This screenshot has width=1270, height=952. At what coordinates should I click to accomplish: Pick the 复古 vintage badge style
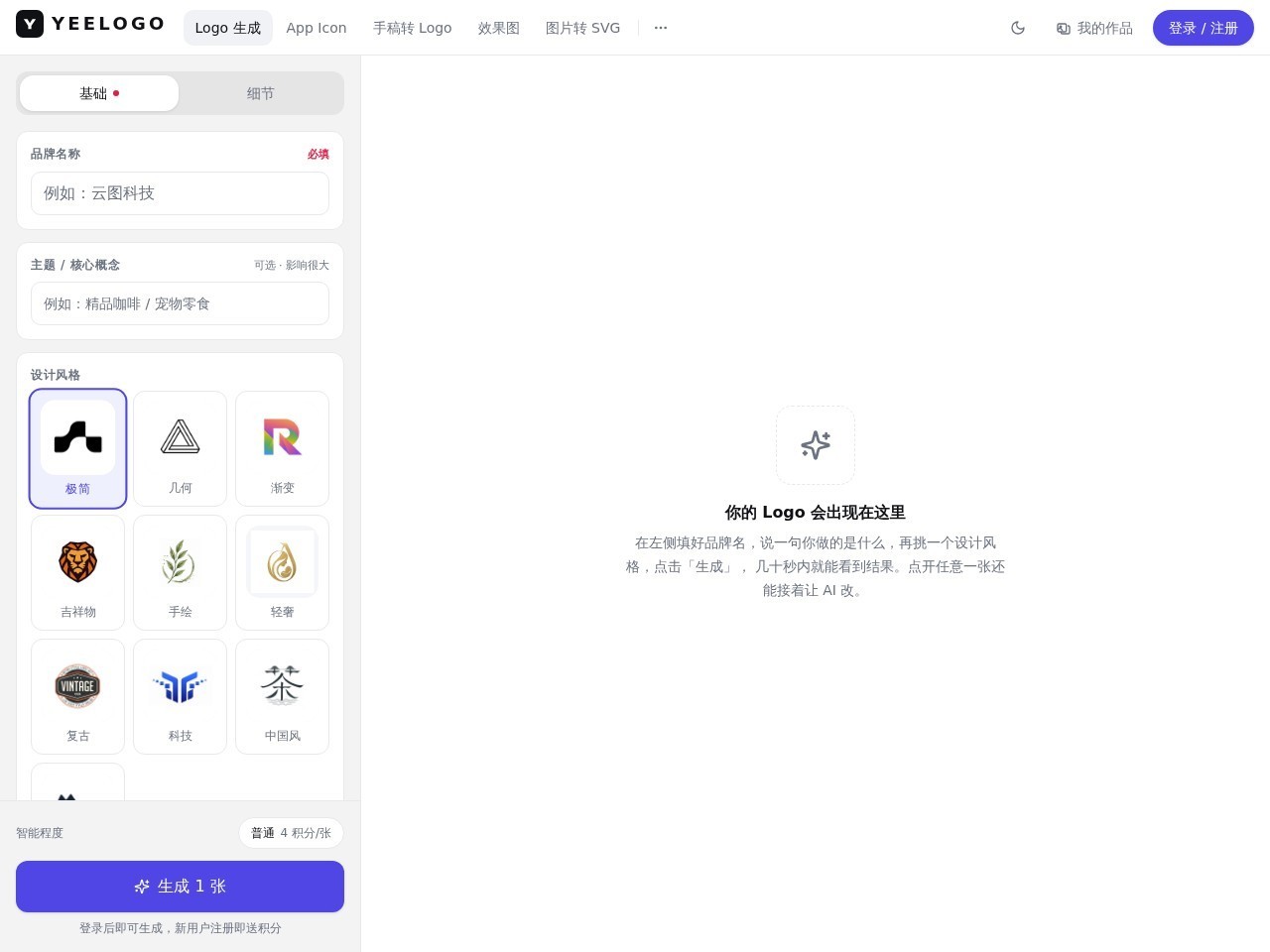tap(77, 696)
